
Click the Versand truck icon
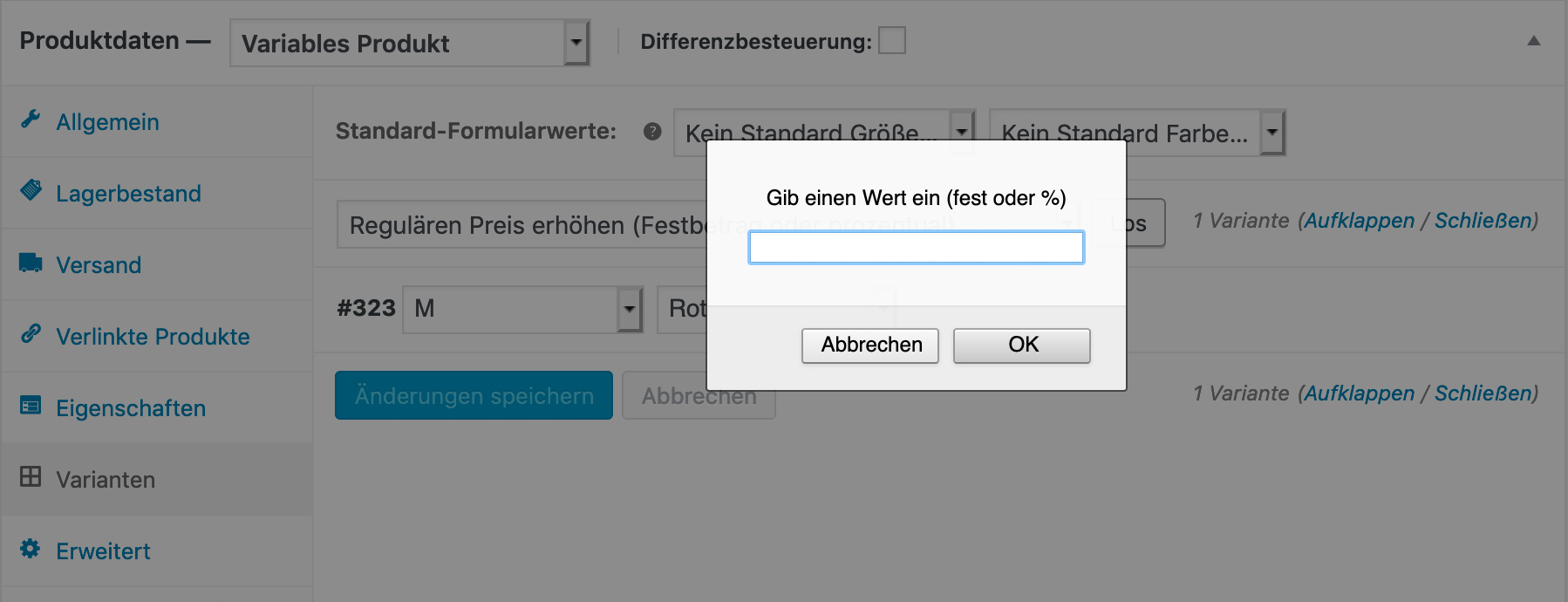pos(31,262)
